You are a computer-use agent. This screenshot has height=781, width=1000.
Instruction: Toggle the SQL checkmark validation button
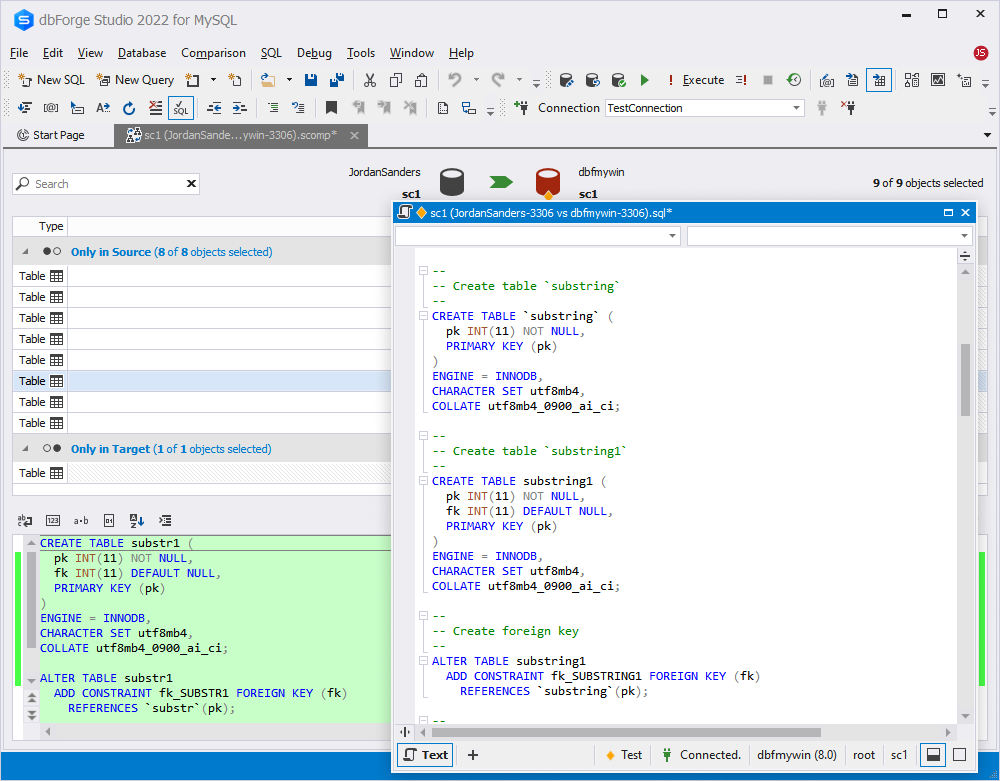tap(181, 108)
